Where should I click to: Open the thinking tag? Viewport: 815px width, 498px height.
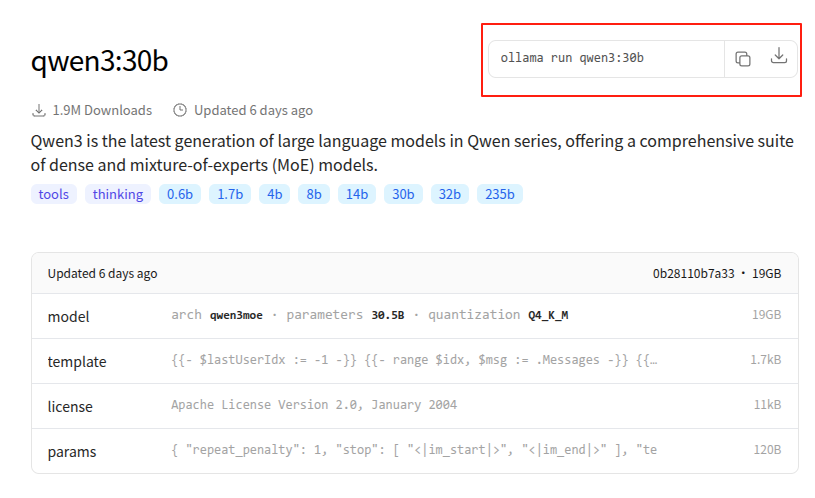tap(118, 194)
